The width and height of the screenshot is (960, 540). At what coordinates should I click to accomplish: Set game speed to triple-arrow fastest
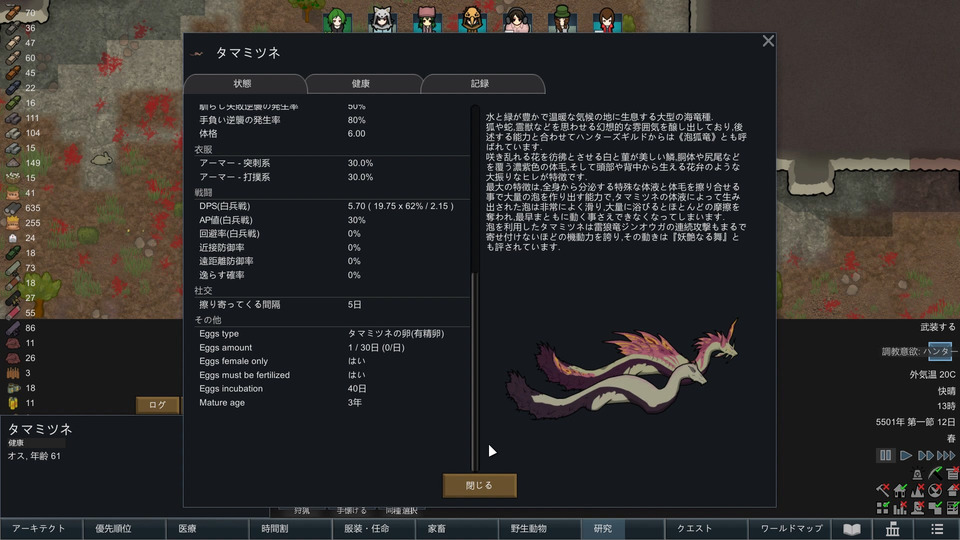pyautogui.click(x=946, y=455)
